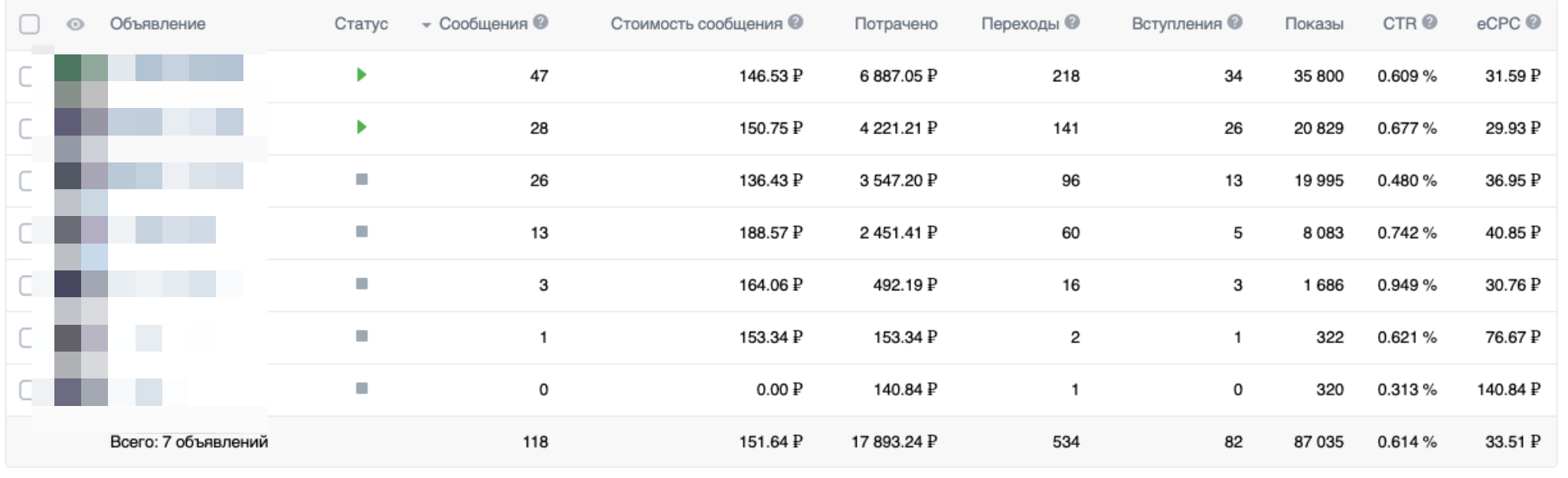Click the sort arrow beside Сообщения

click(x=426, y=25)
